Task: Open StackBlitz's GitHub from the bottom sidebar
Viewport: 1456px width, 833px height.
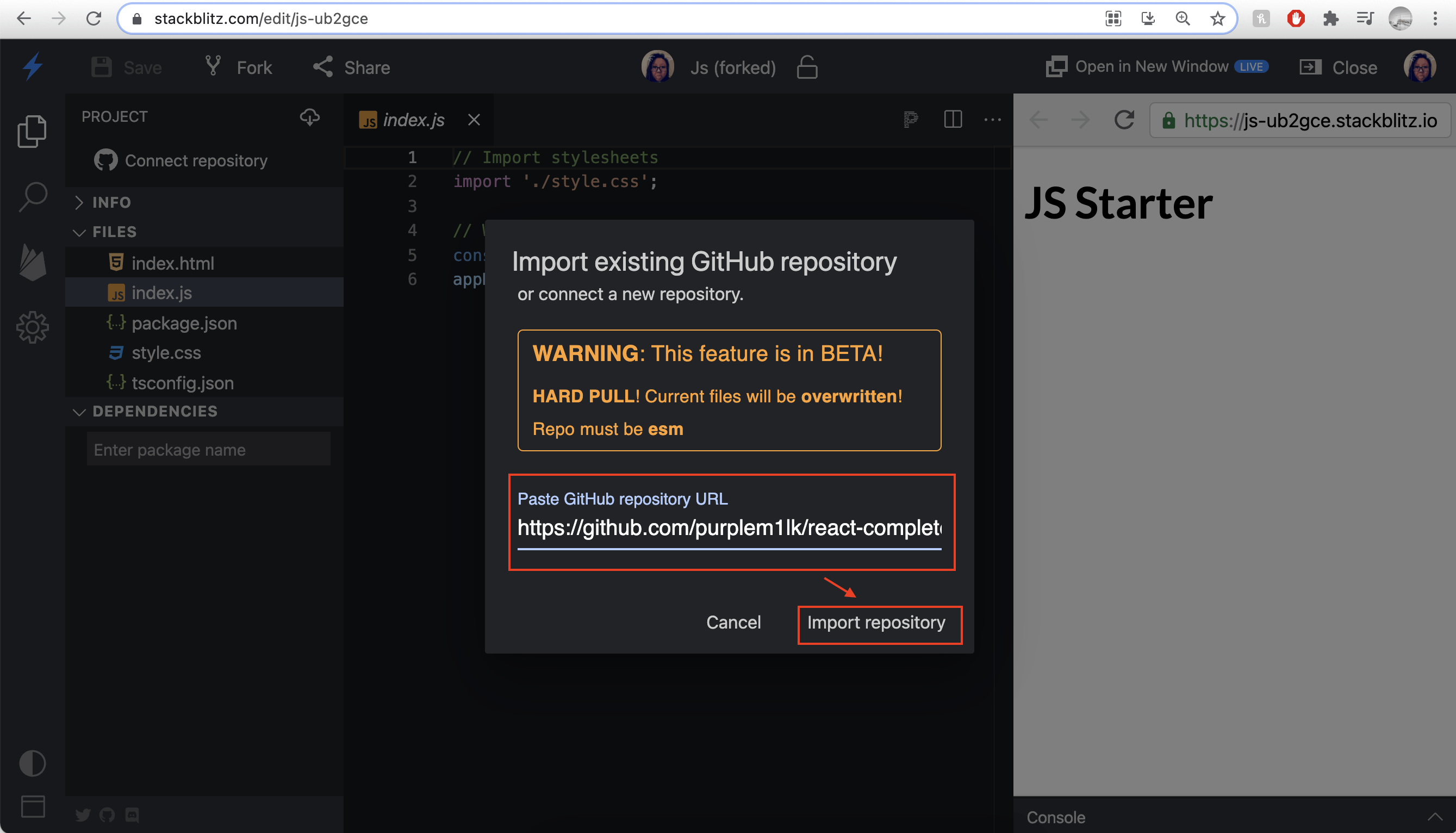Action: [107, 815]
